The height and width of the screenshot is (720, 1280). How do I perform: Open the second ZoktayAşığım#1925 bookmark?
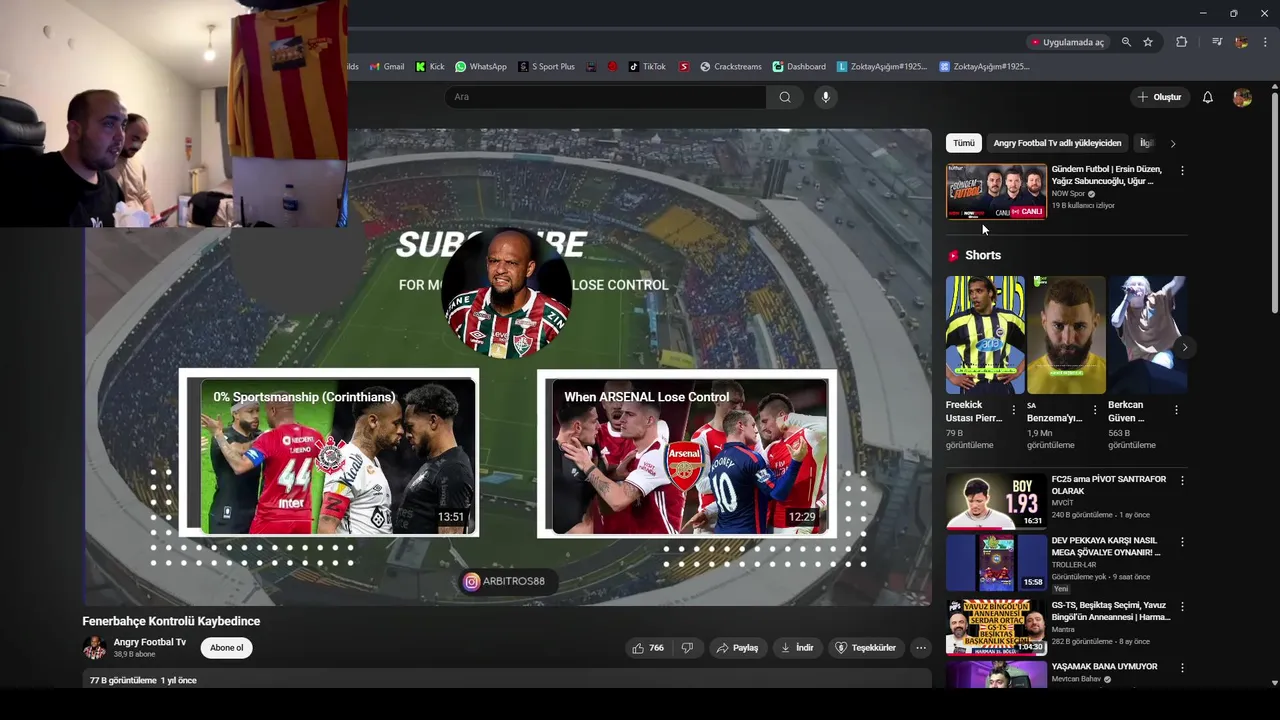click(985, 67)
